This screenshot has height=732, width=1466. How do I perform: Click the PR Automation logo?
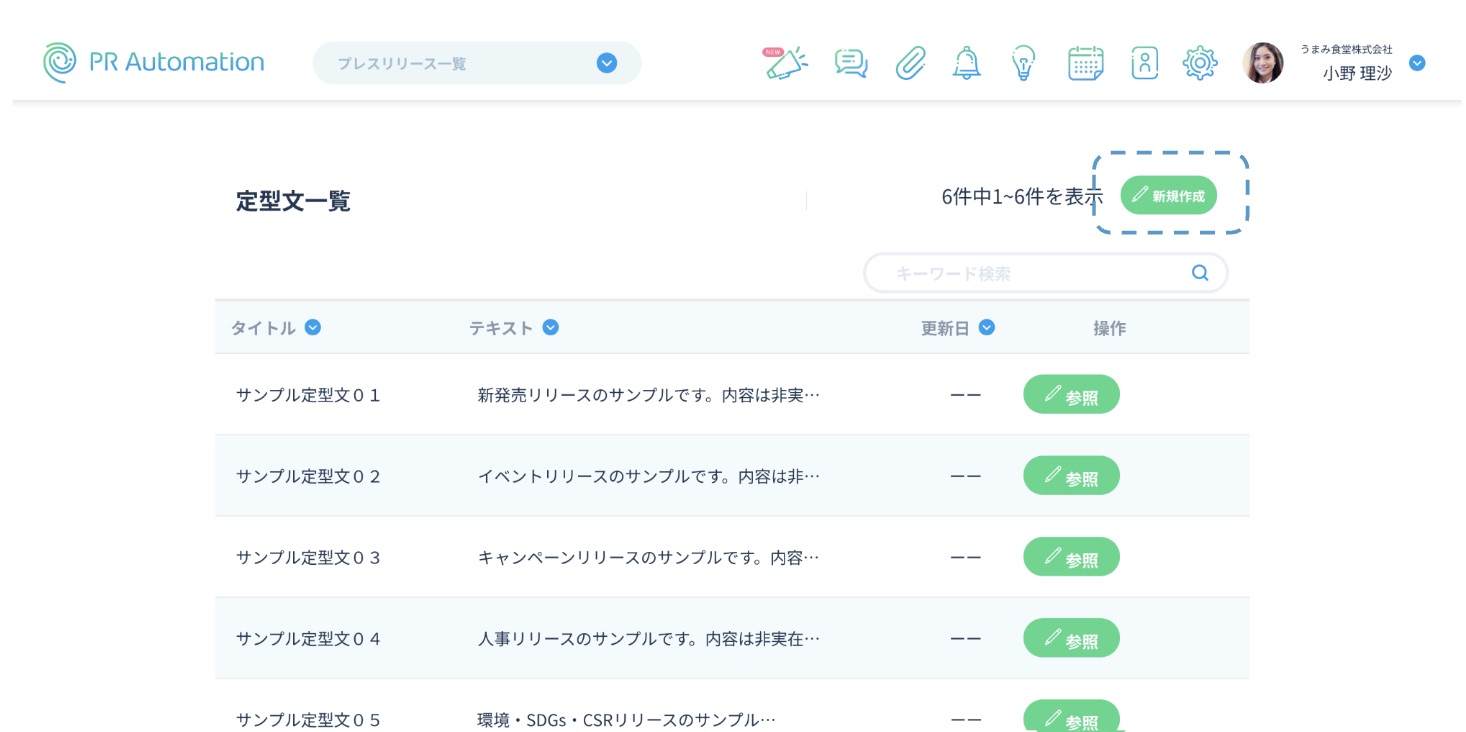coord(154,62)
